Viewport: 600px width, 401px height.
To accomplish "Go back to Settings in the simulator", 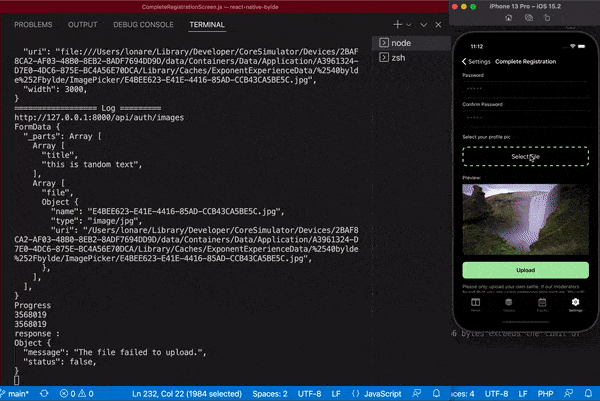I will pyautogui.click(x=476, y=62).
